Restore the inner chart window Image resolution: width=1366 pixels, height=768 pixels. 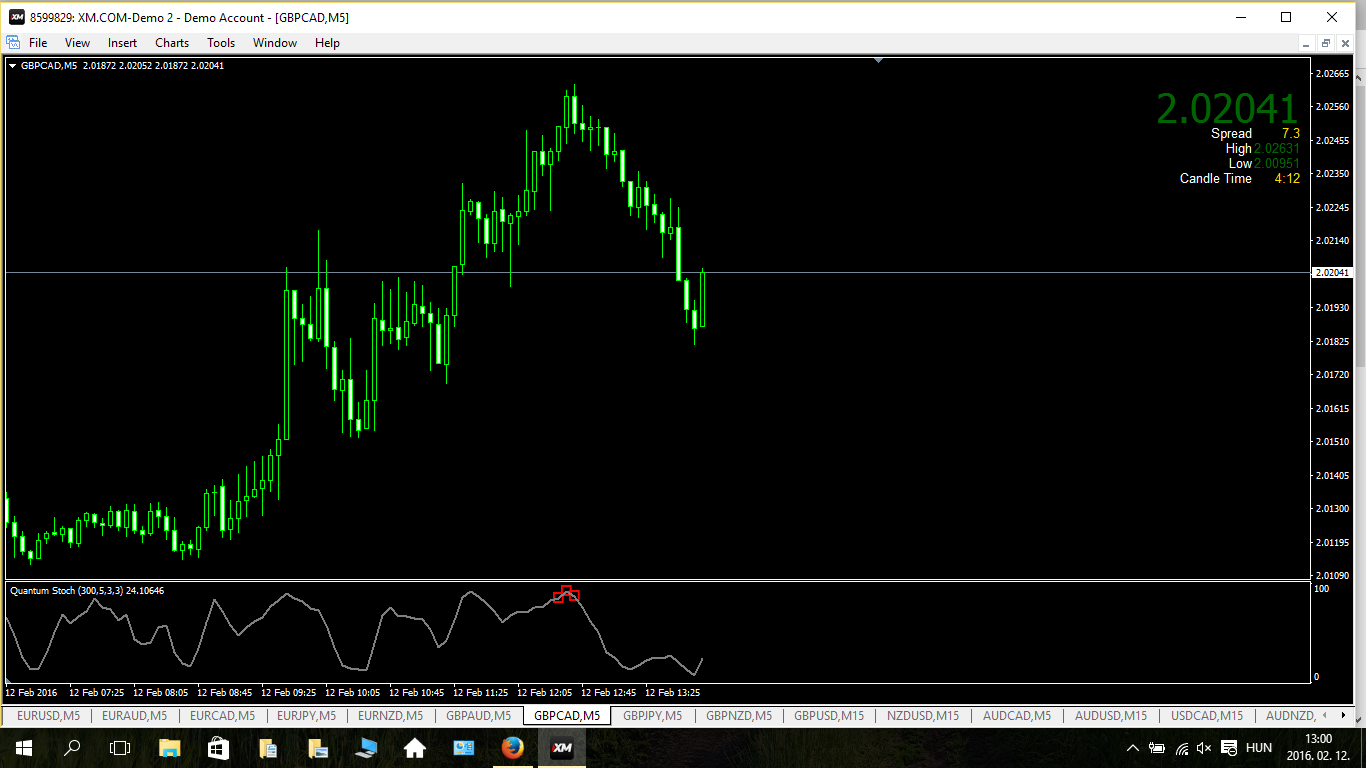tap(1325, 43)
